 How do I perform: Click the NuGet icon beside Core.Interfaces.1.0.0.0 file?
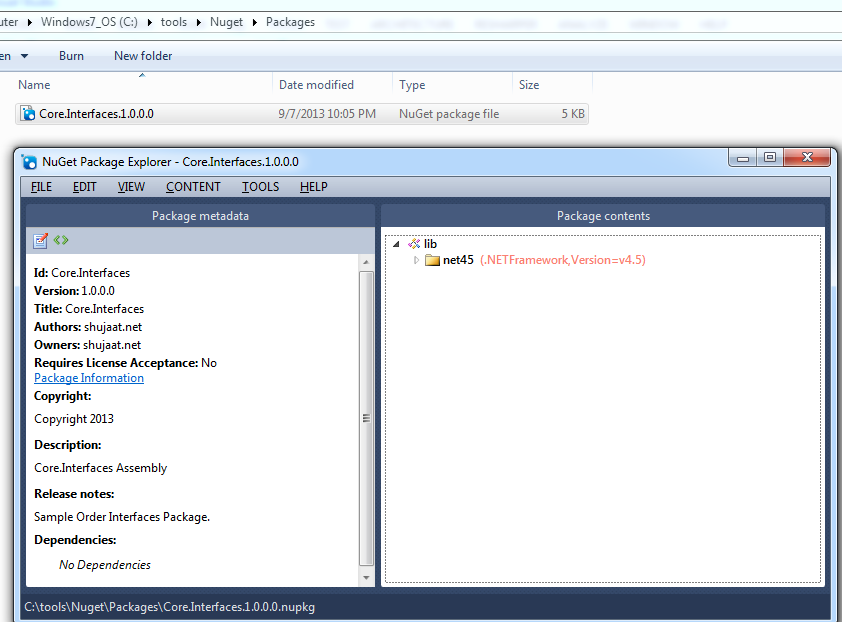click(x=27, y=113)
